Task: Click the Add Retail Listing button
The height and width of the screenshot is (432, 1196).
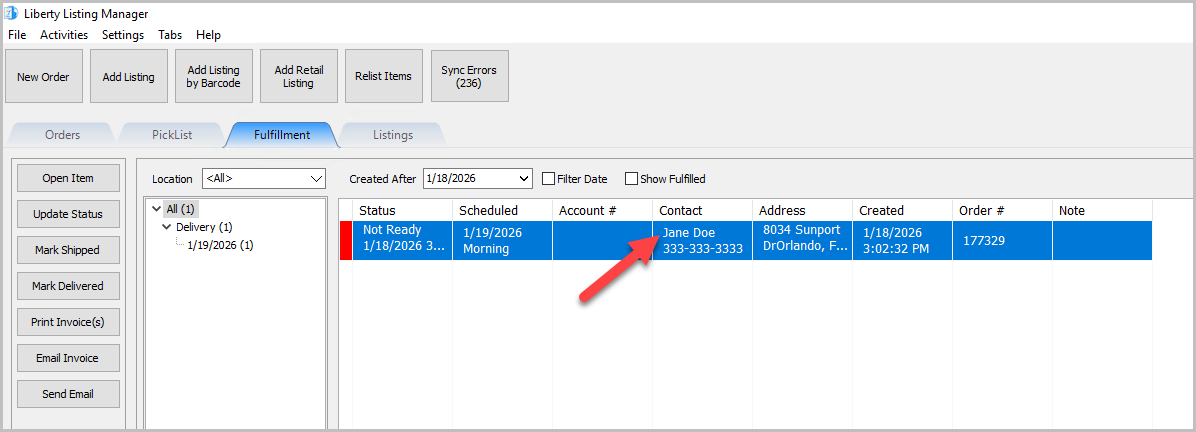Action: (x=298, y=76)
